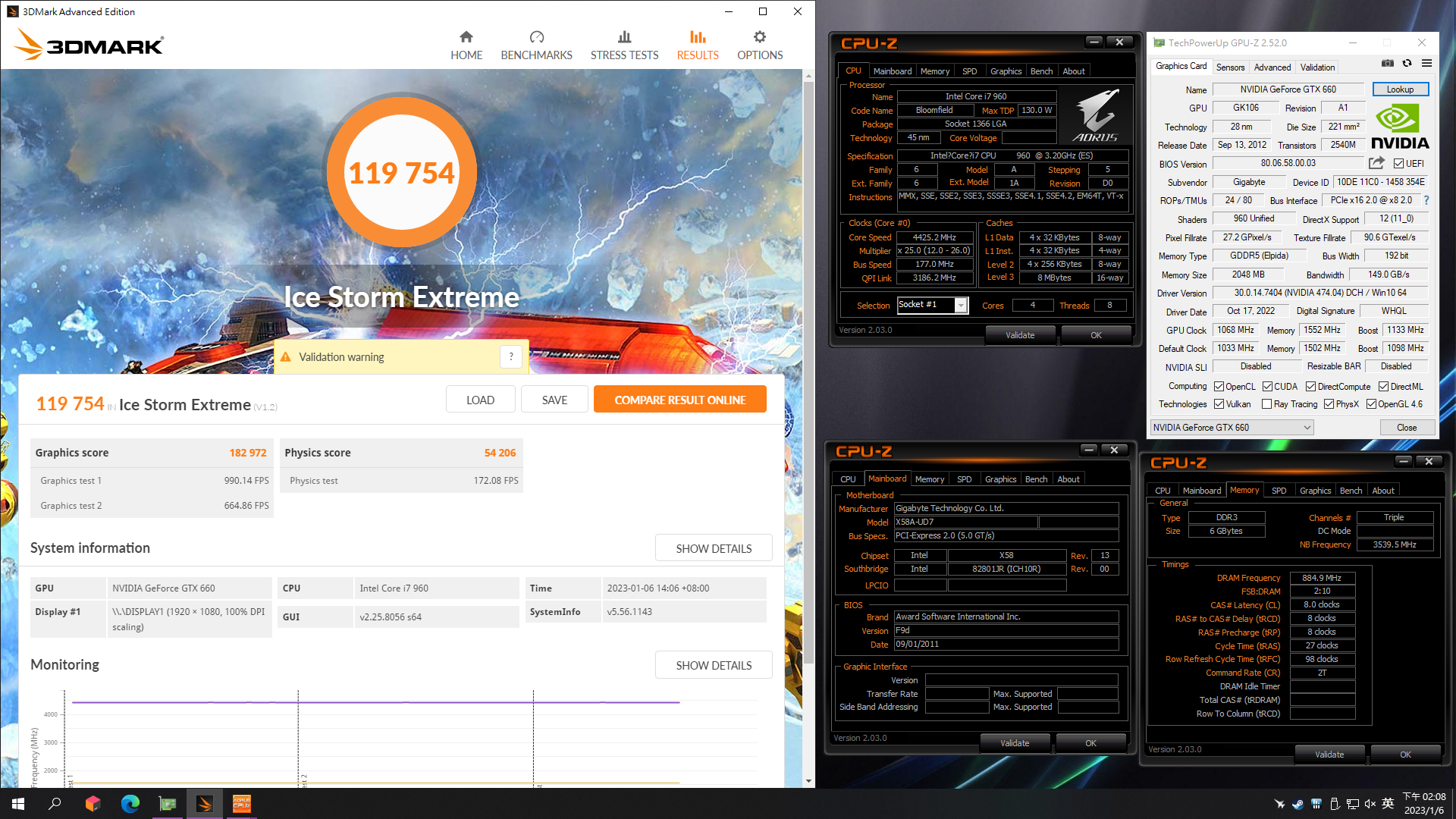The width and height of the screenshot is (1456, 819).
Task: Click OK in Memory CPU-Z window
Action: click(x=1404, y=754)
